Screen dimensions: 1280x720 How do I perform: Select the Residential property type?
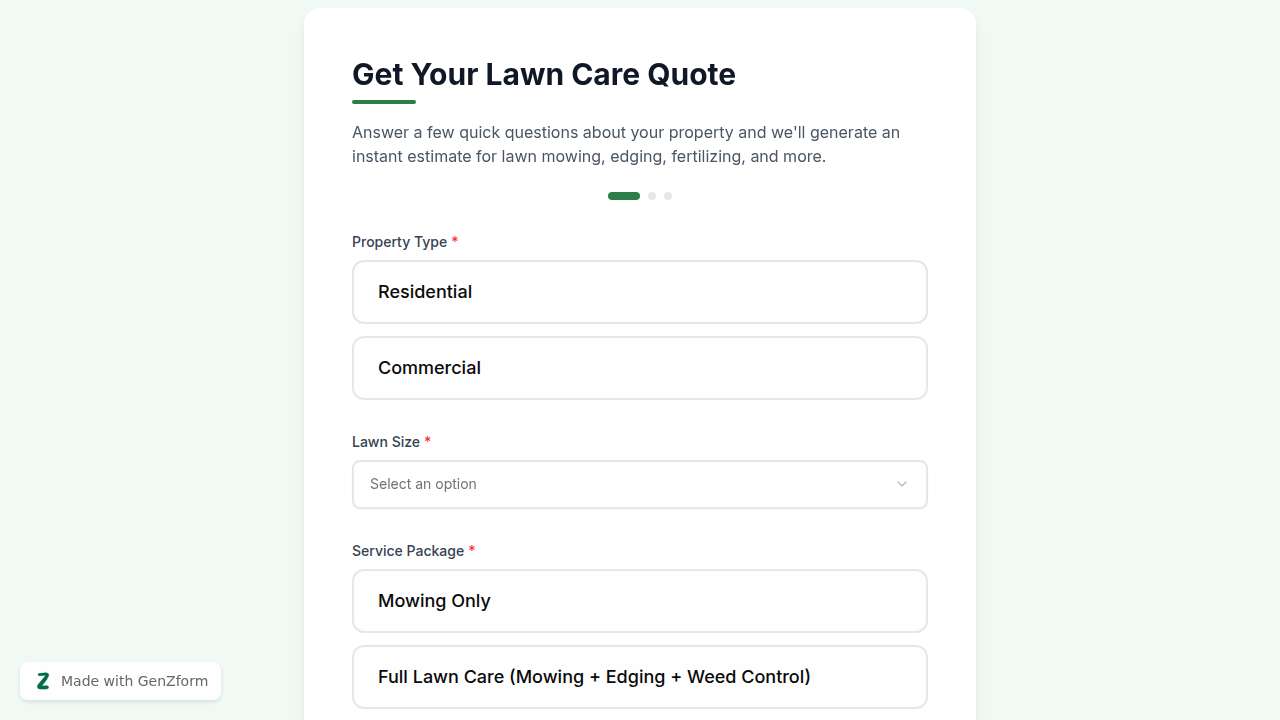pyautogui.click(x=640, y=292)
